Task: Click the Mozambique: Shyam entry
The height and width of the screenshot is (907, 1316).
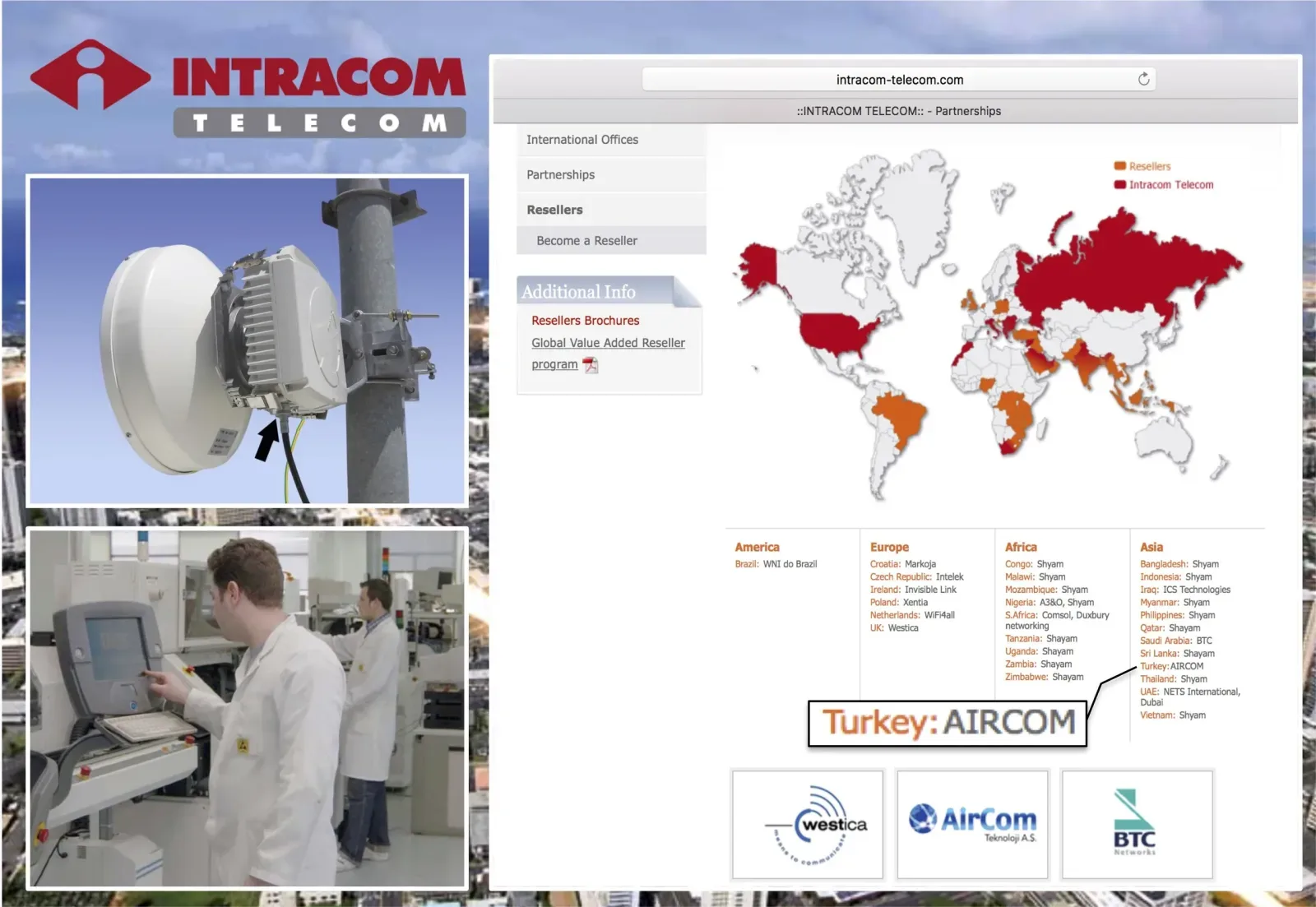Action: pyautogui.click(x=1046, y=590)
